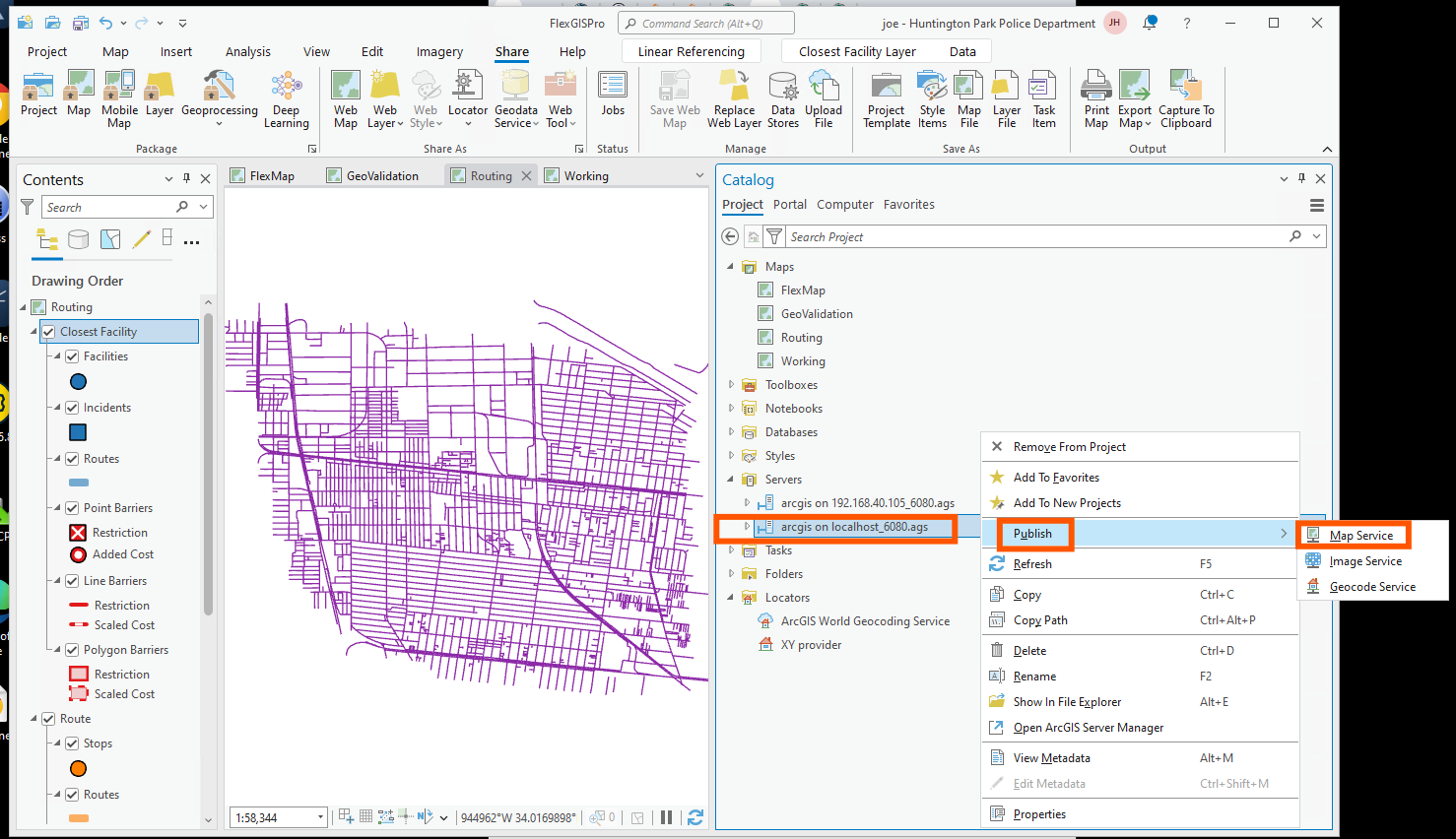Open the Analysis ribbon tab
The height and width of the screenshot is (839, 1456).
pyautogui.click(x=247, y=51)
